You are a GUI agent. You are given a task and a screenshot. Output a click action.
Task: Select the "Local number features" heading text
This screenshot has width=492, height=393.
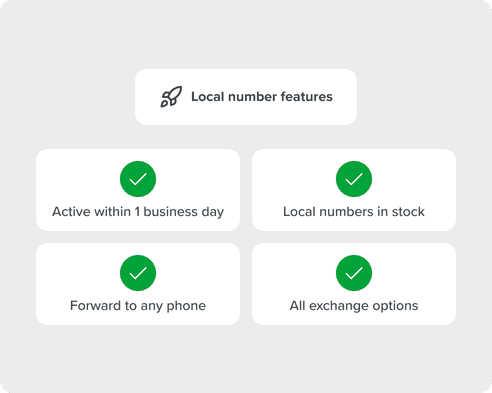click(262, 97)
